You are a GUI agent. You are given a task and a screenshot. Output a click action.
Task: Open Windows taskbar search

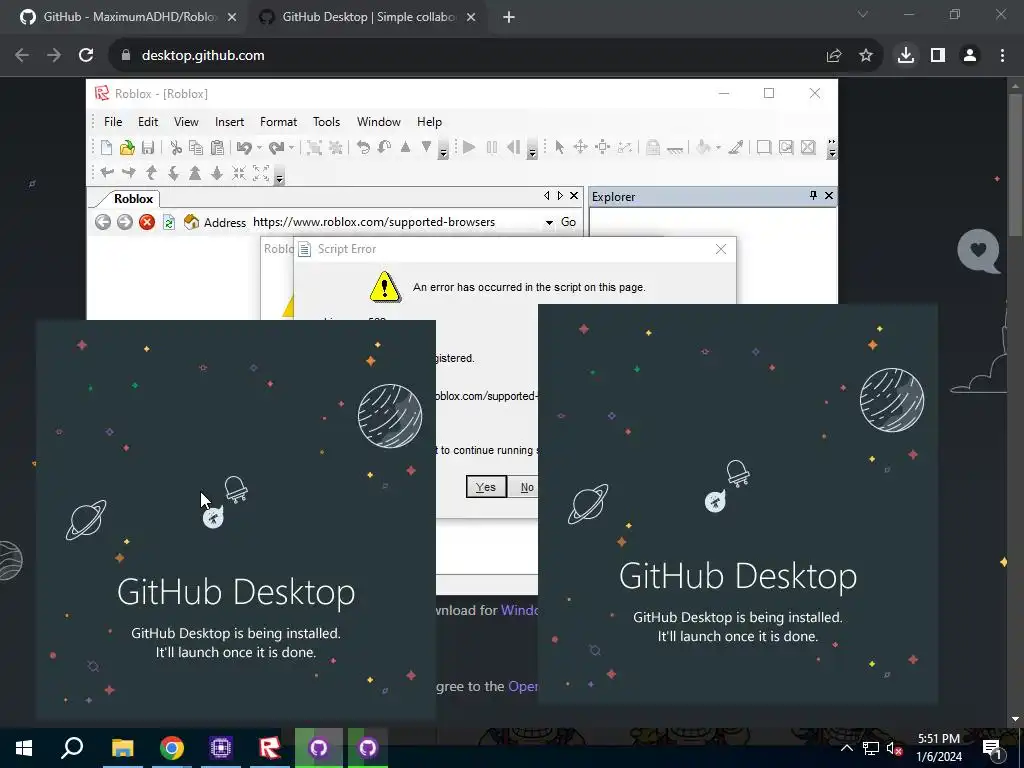[x=72, y=748]
